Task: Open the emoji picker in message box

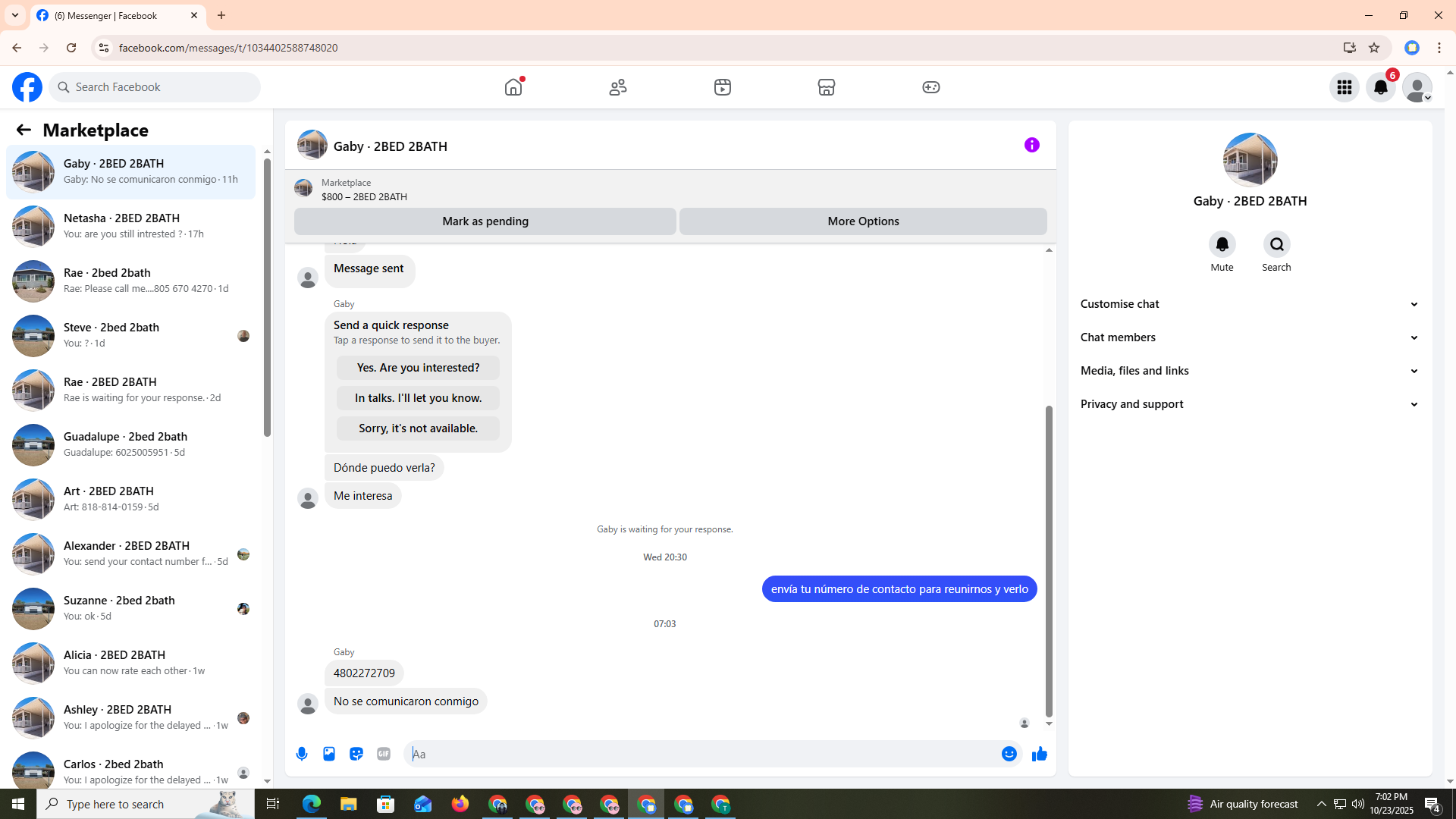Action: tap(1009, 754)
